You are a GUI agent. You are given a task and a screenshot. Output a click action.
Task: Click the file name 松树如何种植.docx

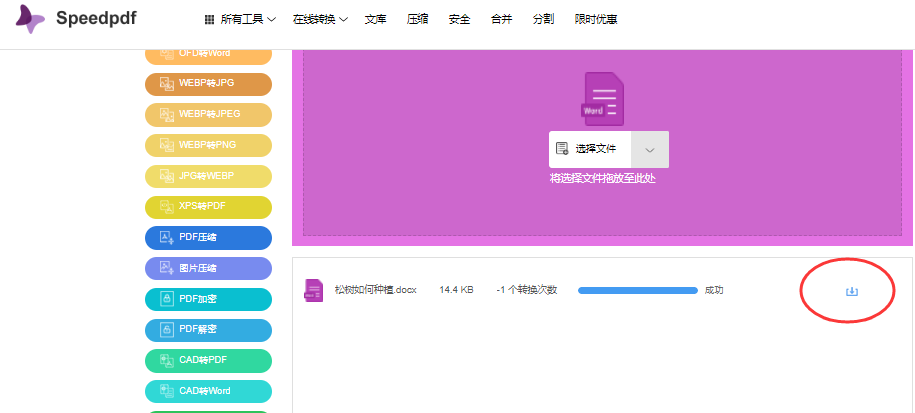376,290
